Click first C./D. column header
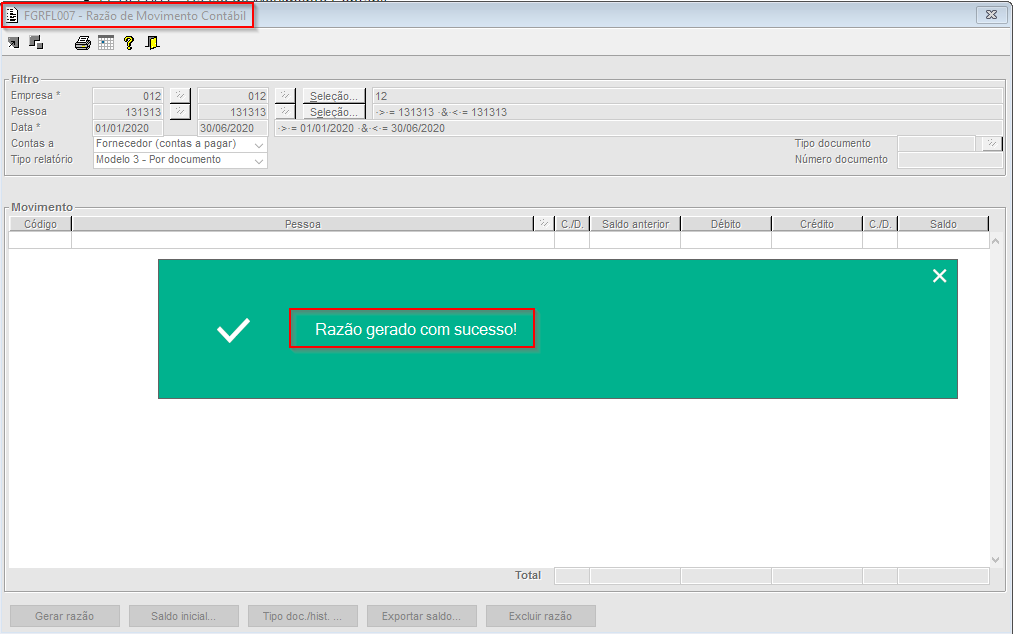Screen dimensions: 1015x634 [x=572, y=224]
